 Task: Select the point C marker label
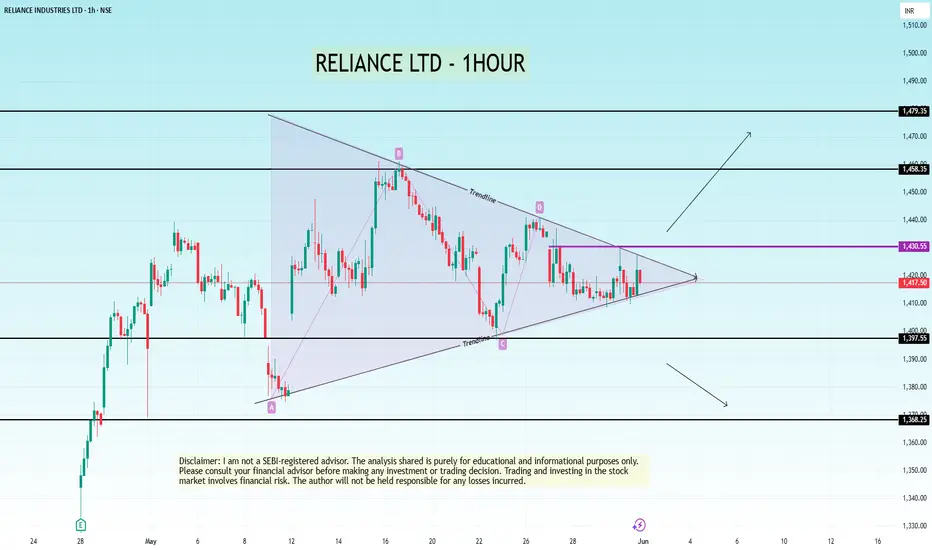502,344
